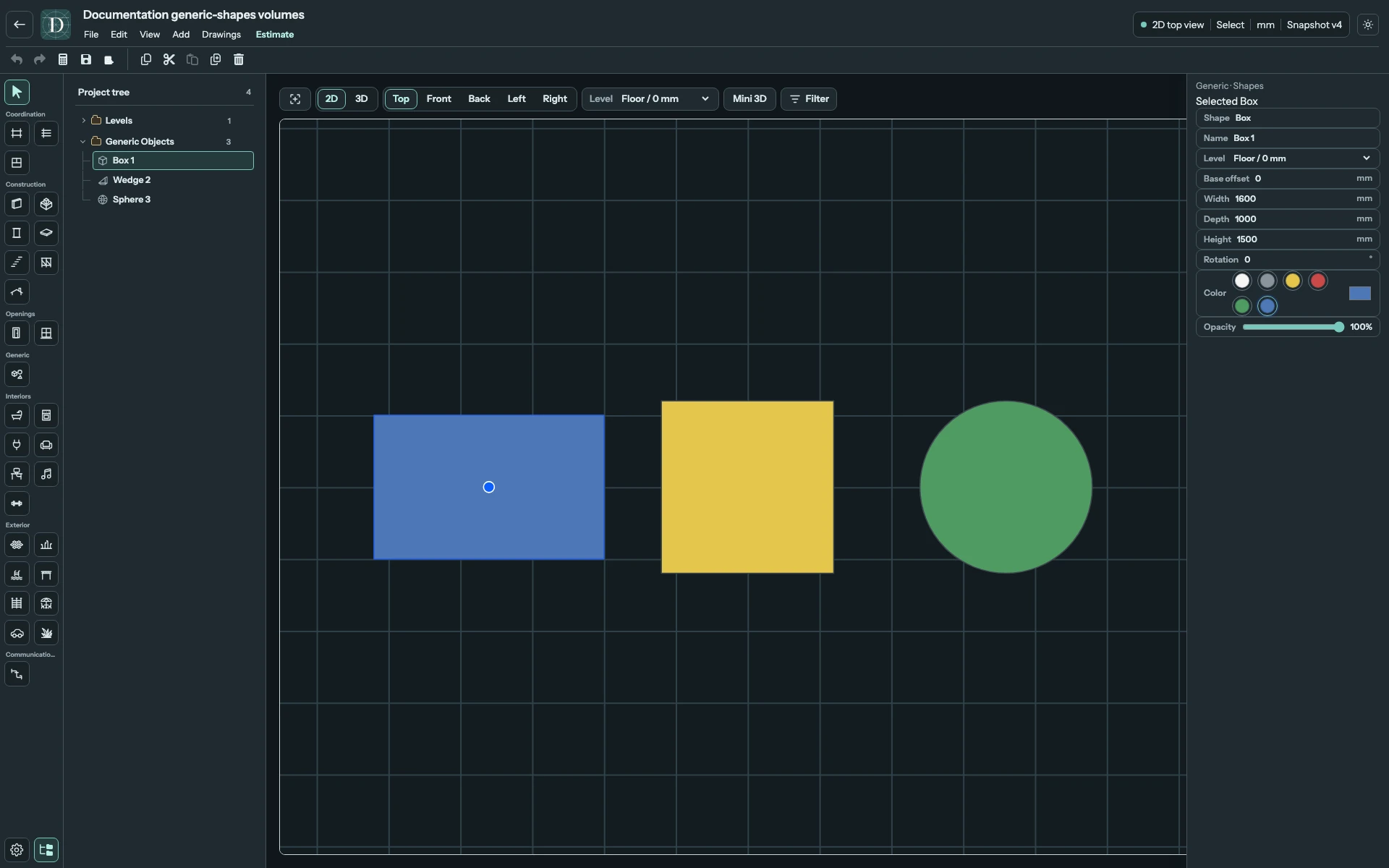
Task: Toggle the light/dark theme sun icon
Action: pyautogui.click(x=1368, y=25)
